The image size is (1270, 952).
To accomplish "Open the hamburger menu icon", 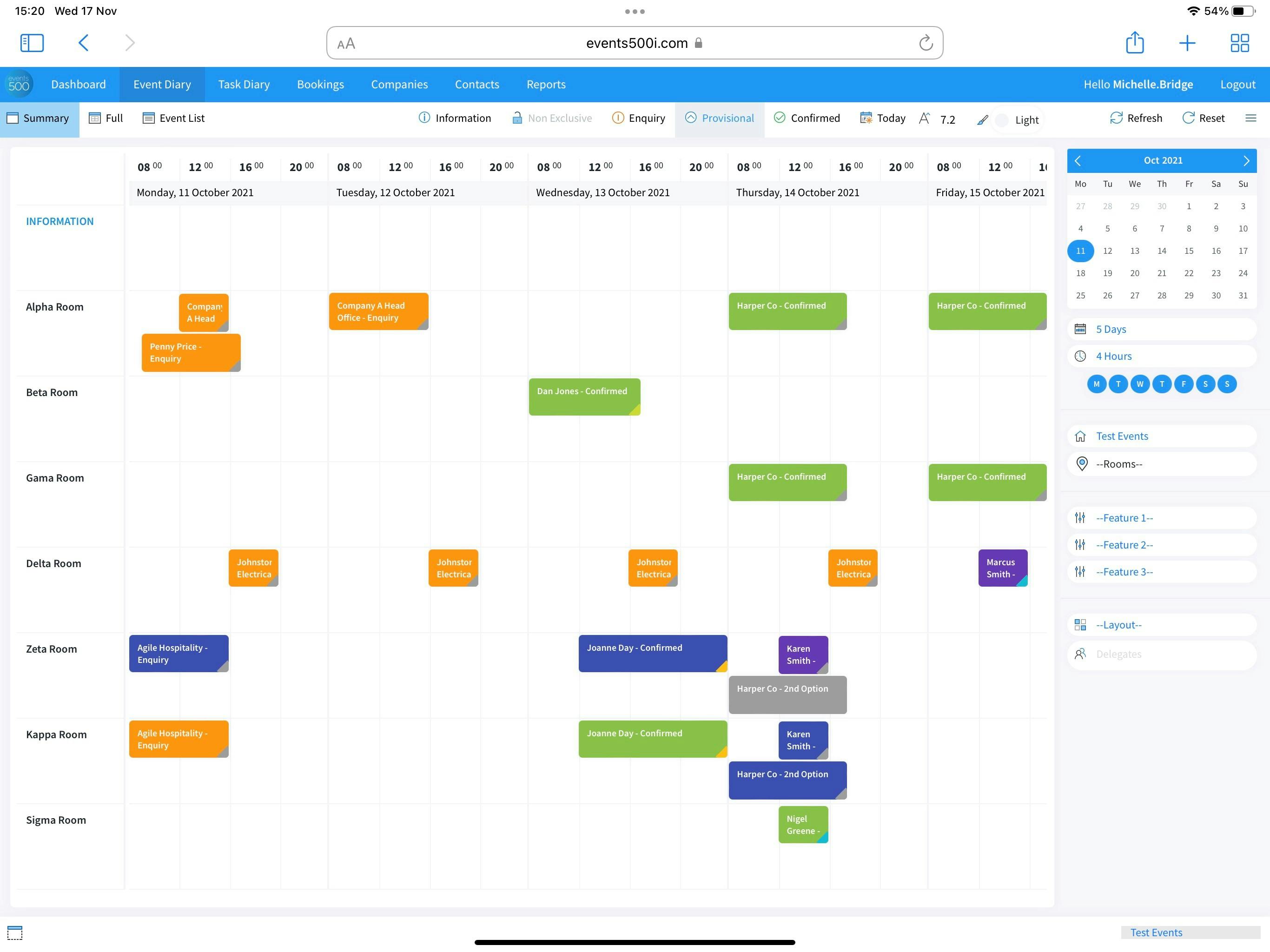I will (1250, 118).
